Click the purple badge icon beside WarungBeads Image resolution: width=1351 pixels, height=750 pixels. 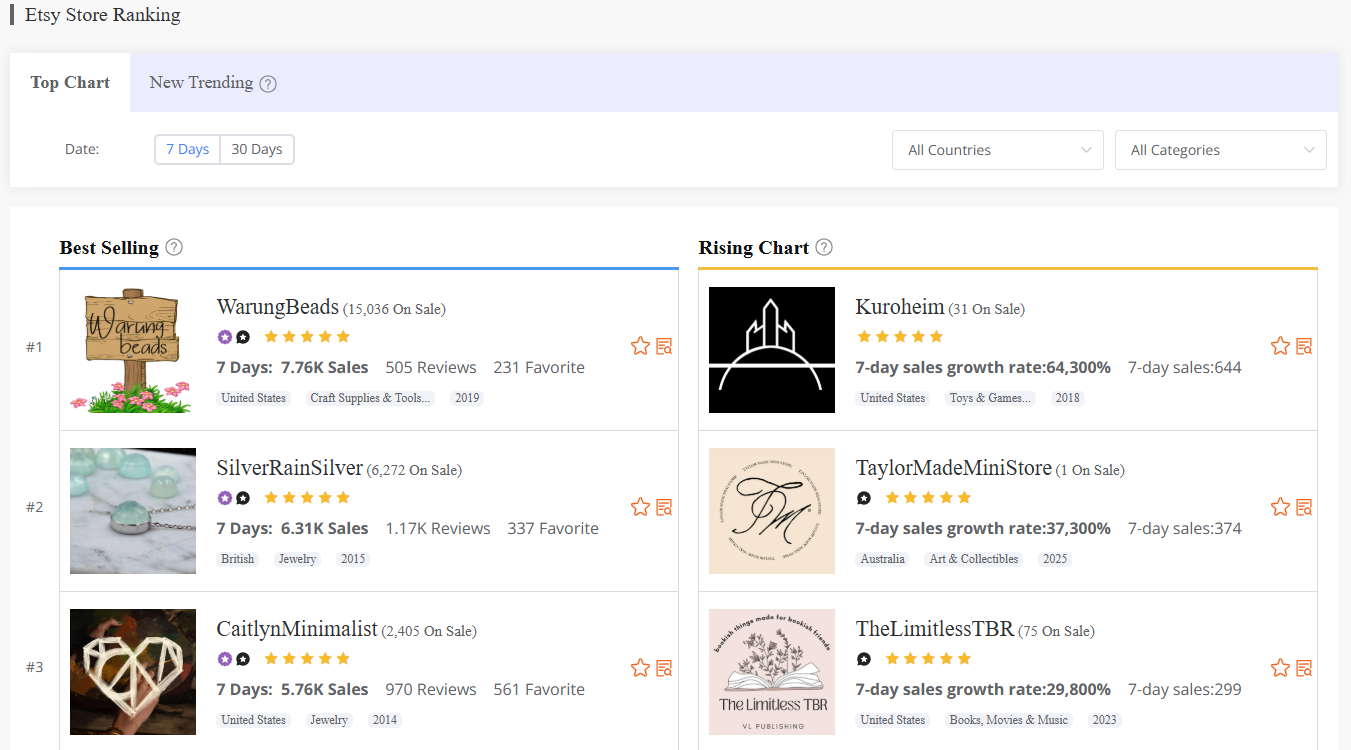(x=223, y=337)
